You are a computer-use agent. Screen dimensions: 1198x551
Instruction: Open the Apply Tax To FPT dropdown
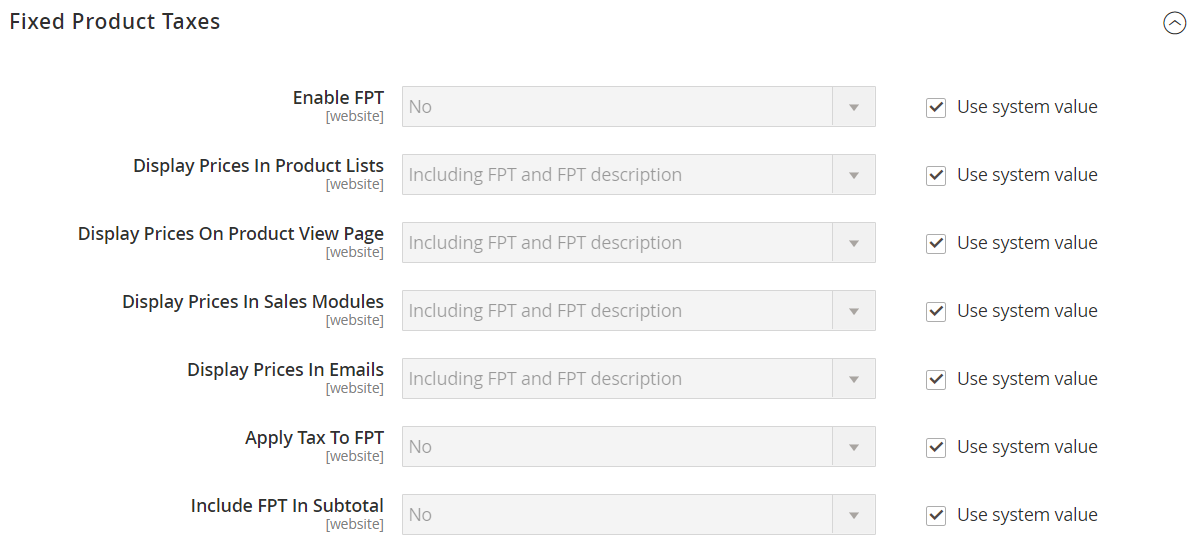[638, 447]
